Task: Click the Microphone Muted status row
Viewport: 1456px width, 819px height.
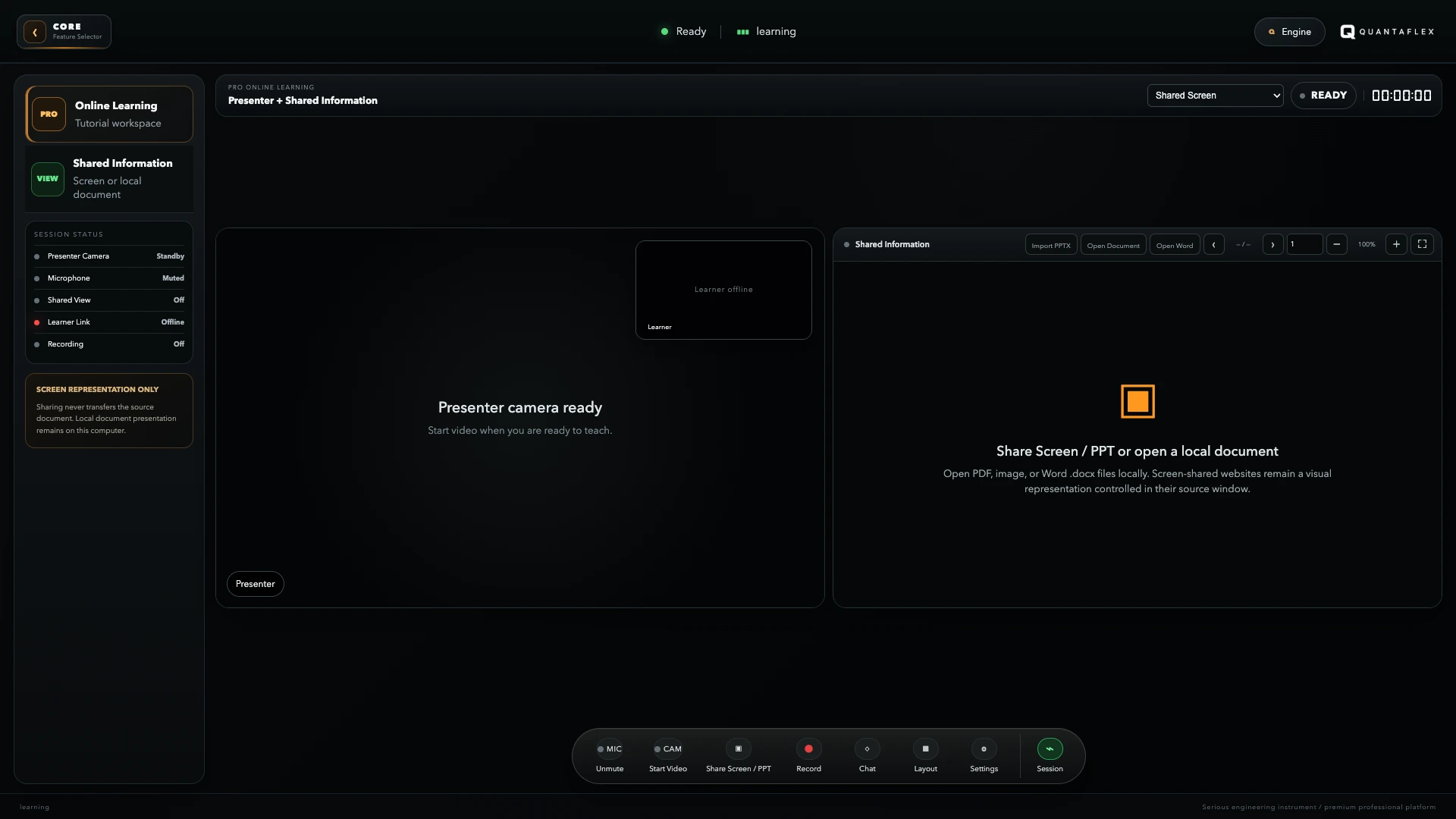Action: 109,278
